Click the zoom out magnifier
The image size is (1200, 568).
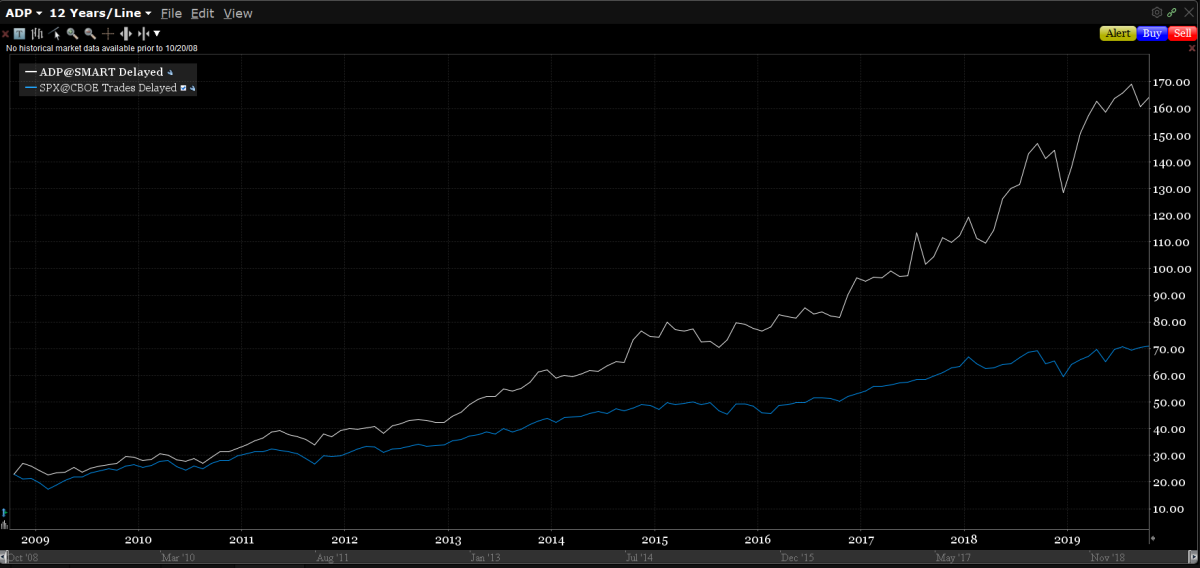point(90,33)
